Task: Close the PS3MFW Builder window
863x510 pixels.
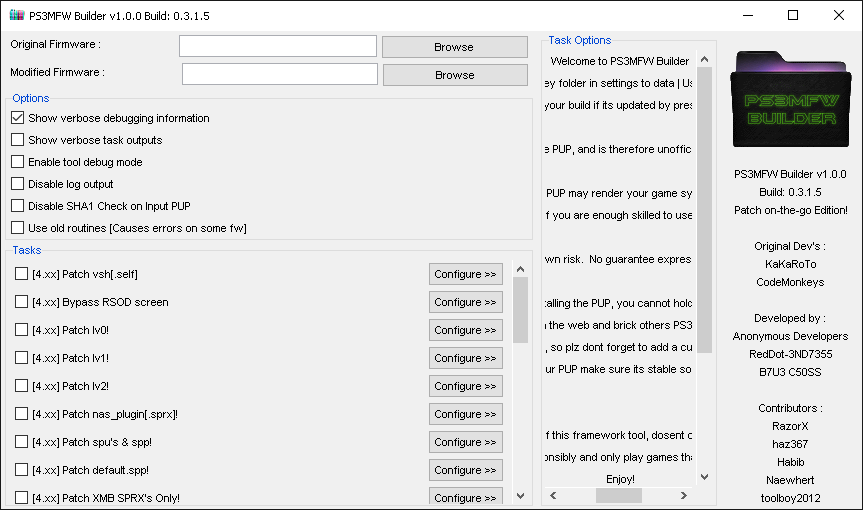Action: (x=838, y=15)
